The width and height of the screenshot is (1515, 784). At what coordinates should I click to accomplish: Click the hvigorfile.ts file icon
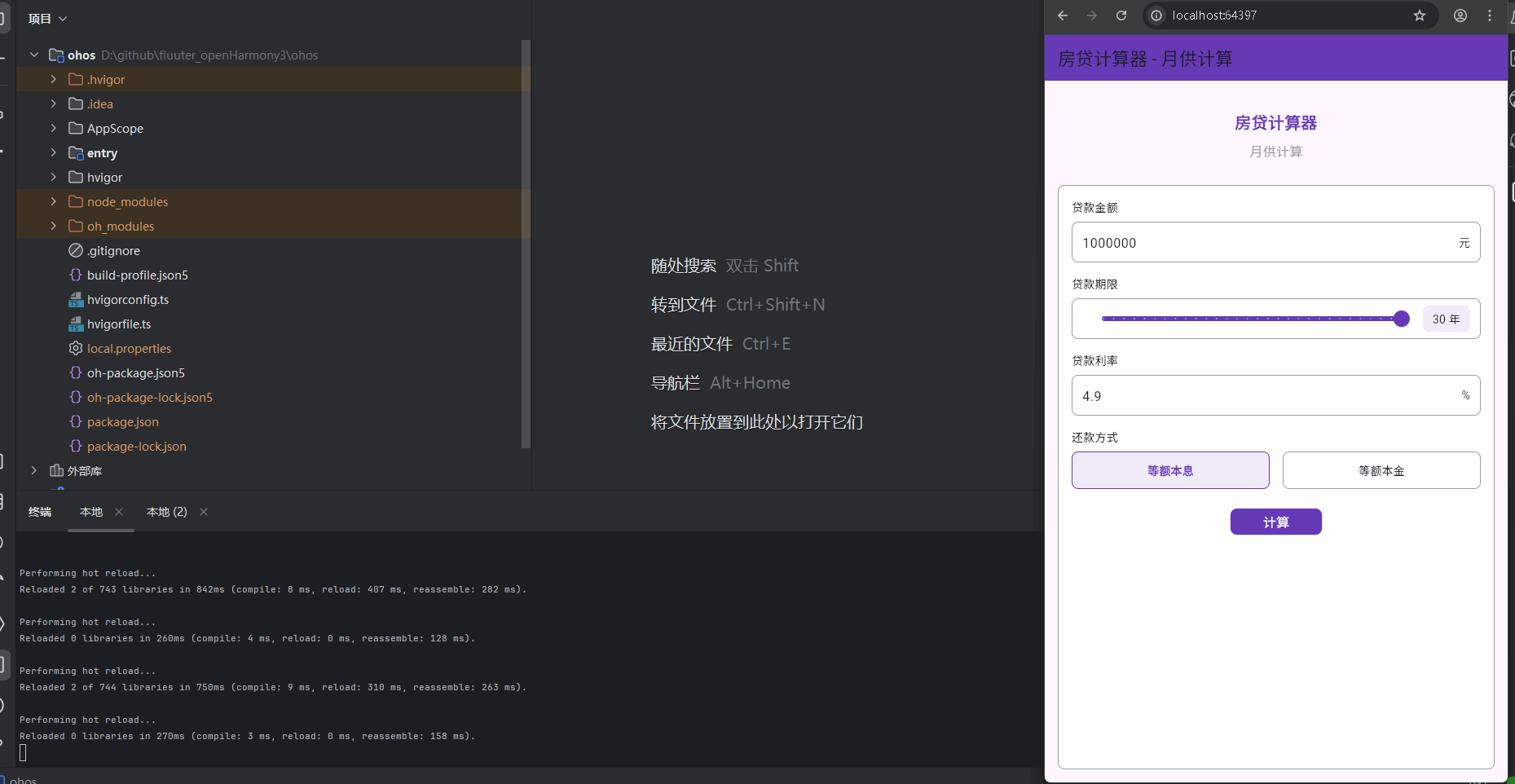point(76,324)
